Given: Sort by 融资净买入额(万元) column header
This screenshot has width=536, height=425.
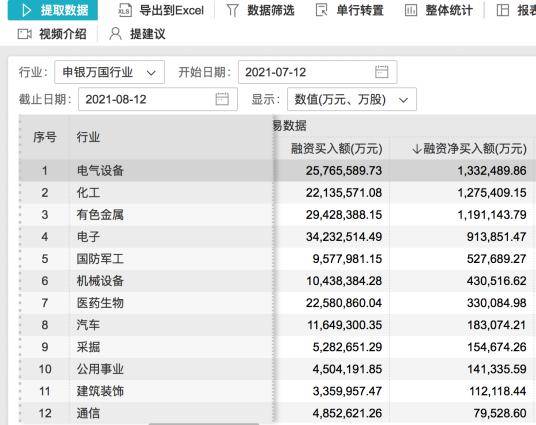Looking at the screenshot, I should (469, 149).
